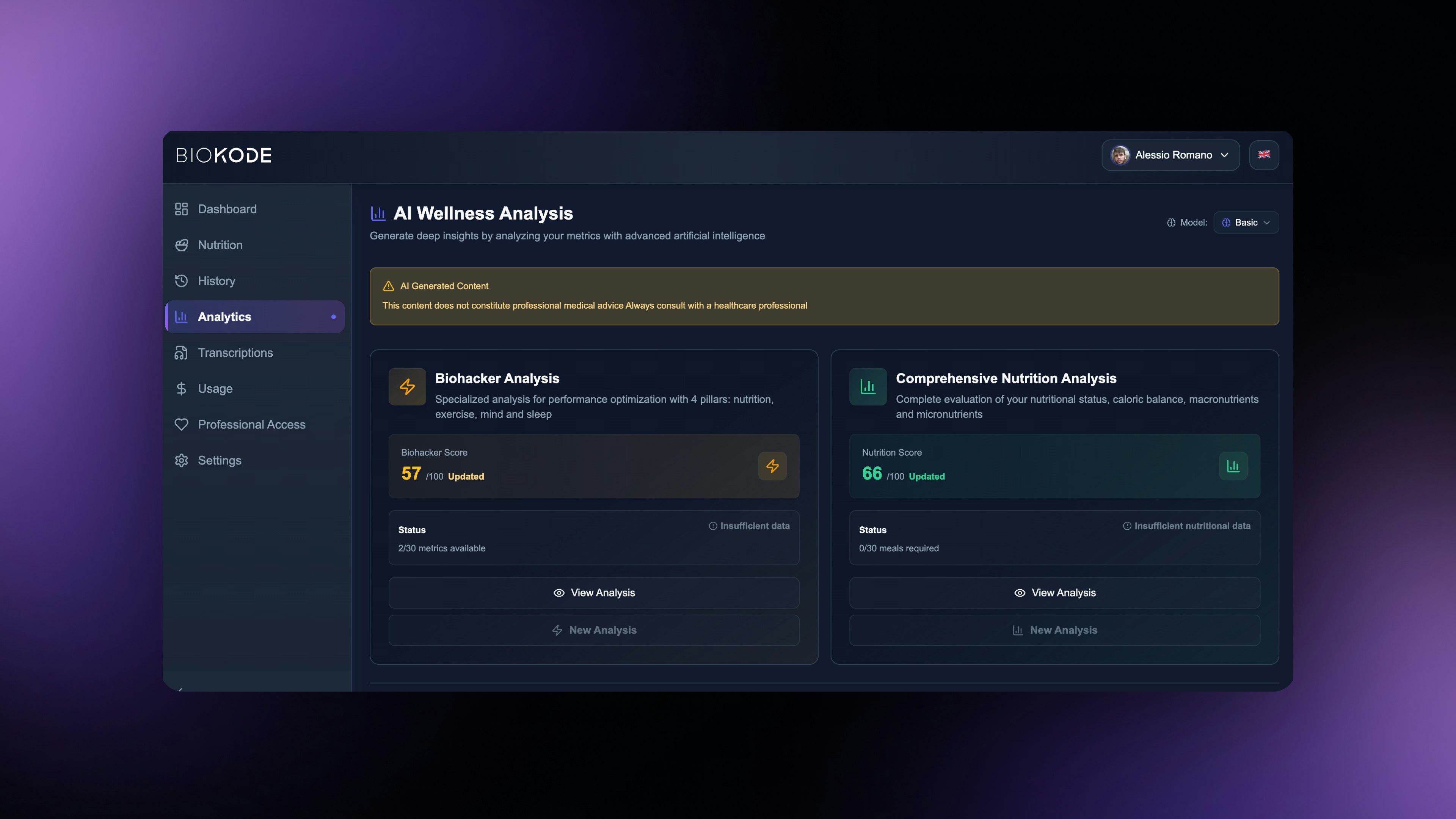Click the UK flag language switcher
The width and height of the screenshot is (1456, 819).
(1264, 155)
